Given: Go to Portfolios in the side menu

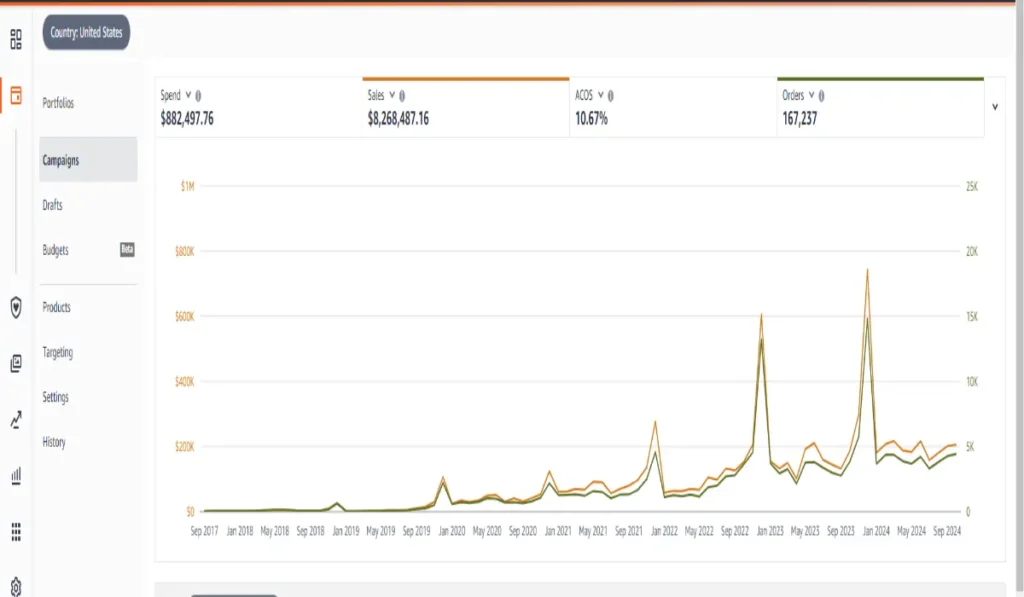Looking at the screenshot, I should click(x=58, y=104).
